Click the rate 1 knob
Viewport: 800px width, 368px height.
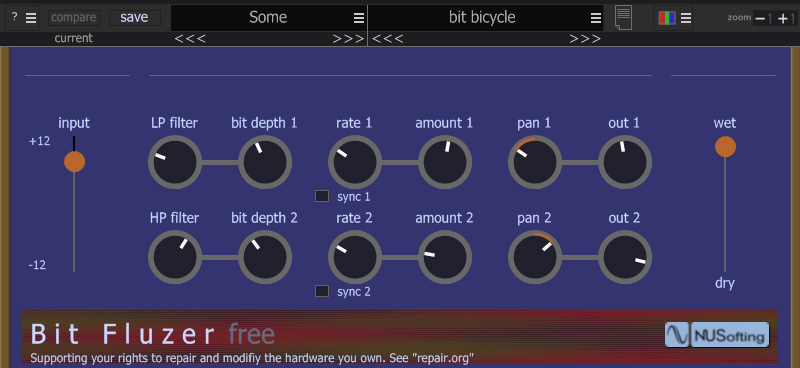355,162
